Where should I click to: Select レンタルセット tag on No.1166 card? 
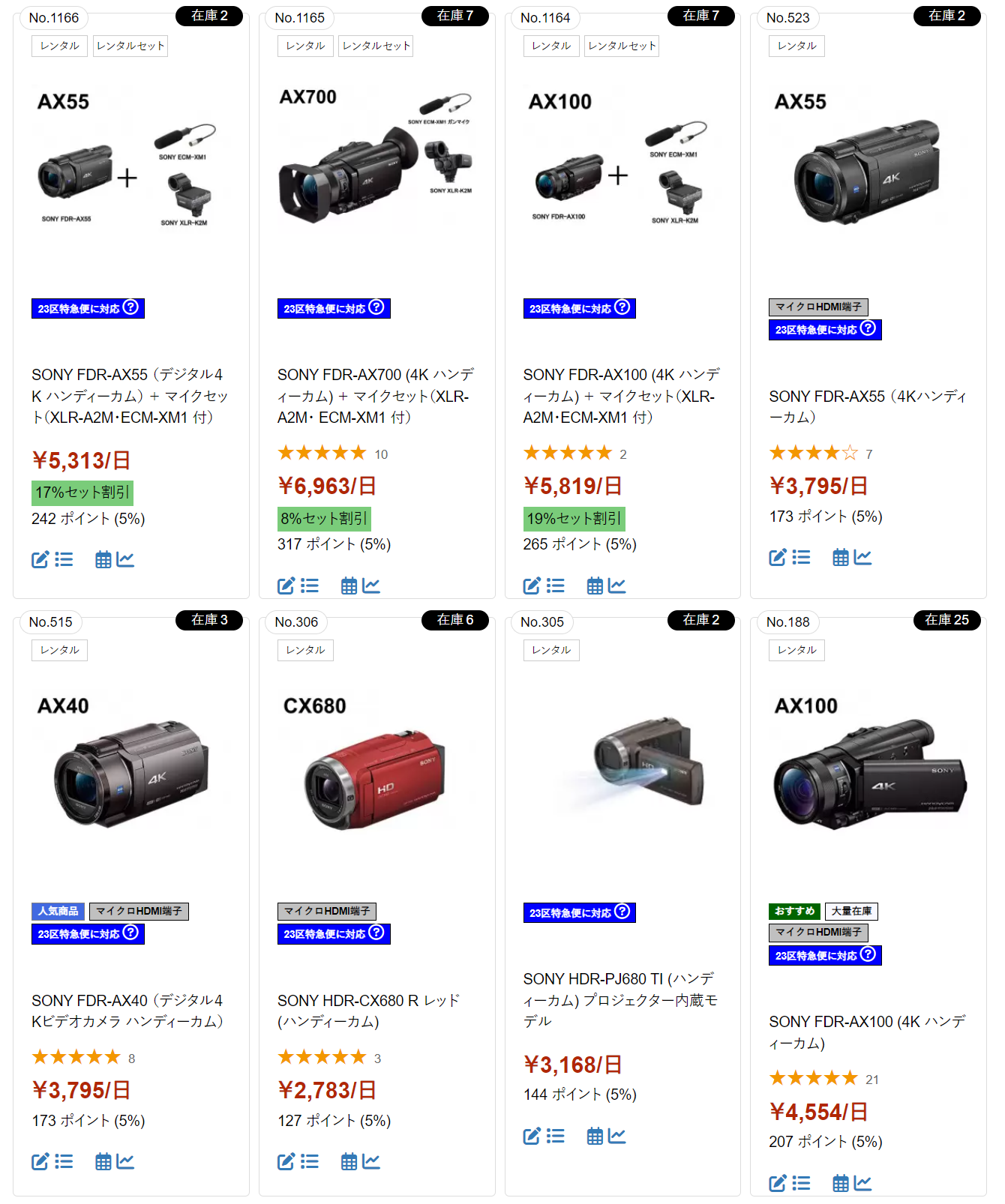[130, 46]
